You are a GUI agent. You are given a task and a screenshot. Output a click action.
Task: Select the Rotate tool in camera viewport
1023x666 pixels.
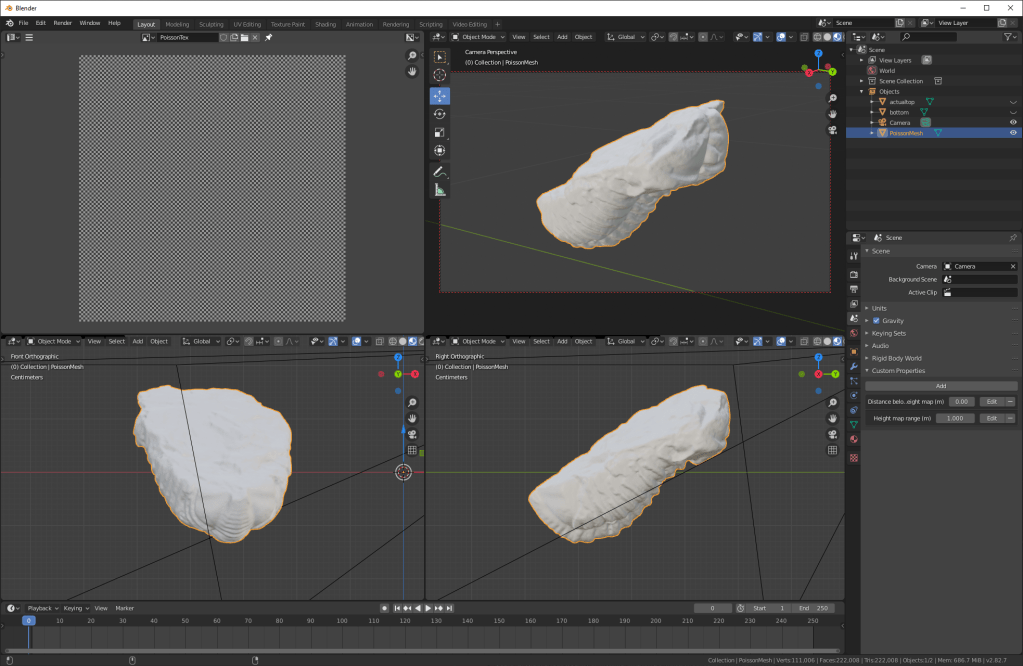(x=440, y=114)
